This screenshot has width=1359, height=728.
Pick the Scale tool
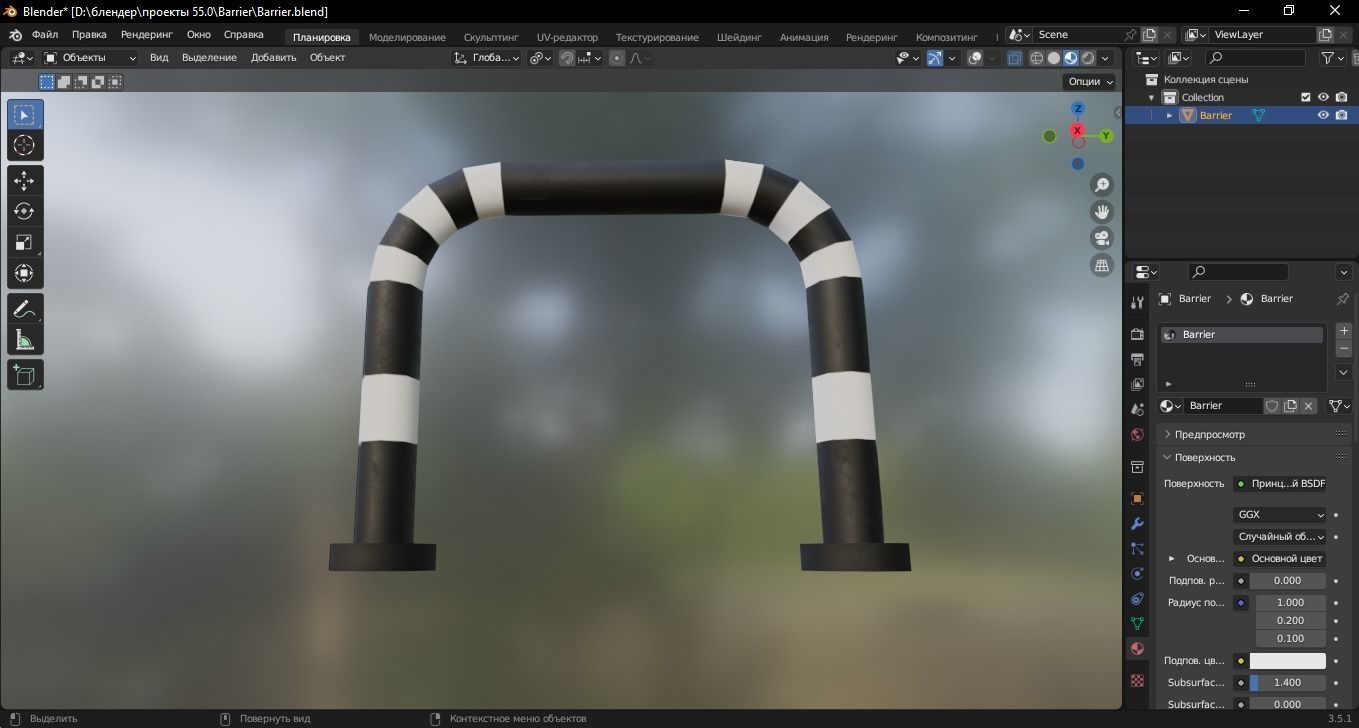(25, 243)
